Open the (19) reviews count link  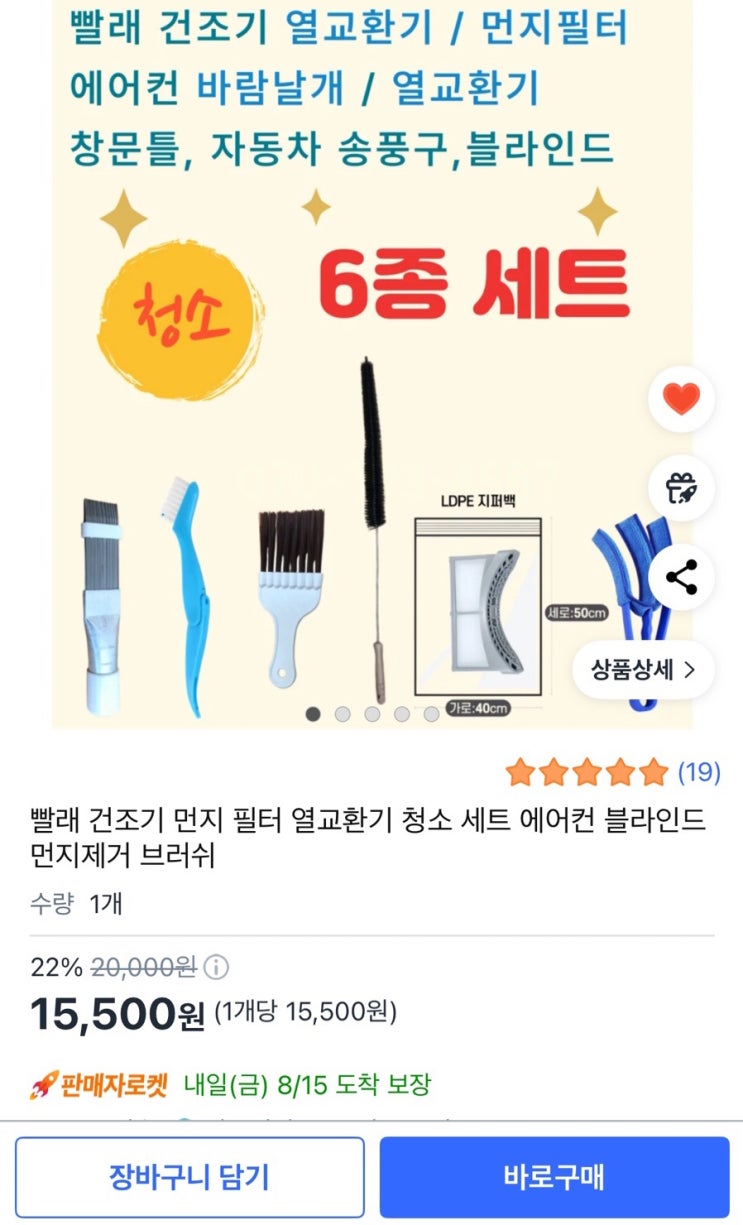point(699,772)
